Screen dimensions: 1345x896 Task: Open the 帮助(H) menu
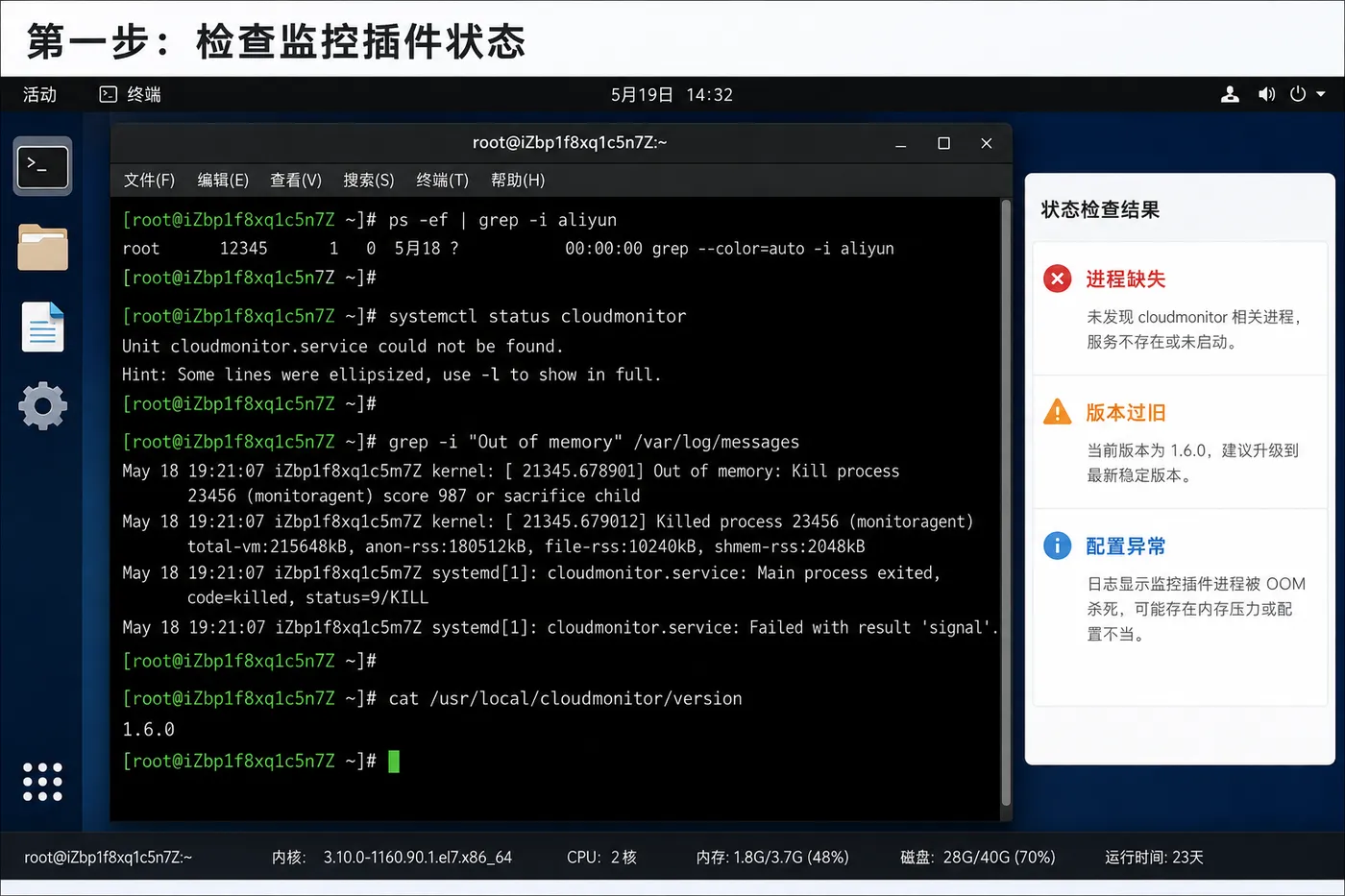517,181
